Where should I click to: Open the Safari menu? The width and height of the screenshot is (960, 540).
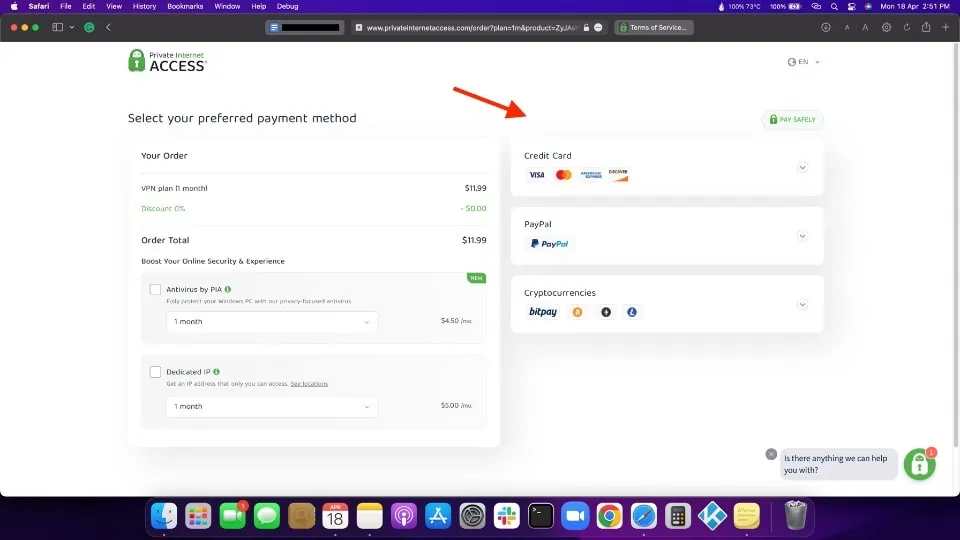tap(39, 6)
